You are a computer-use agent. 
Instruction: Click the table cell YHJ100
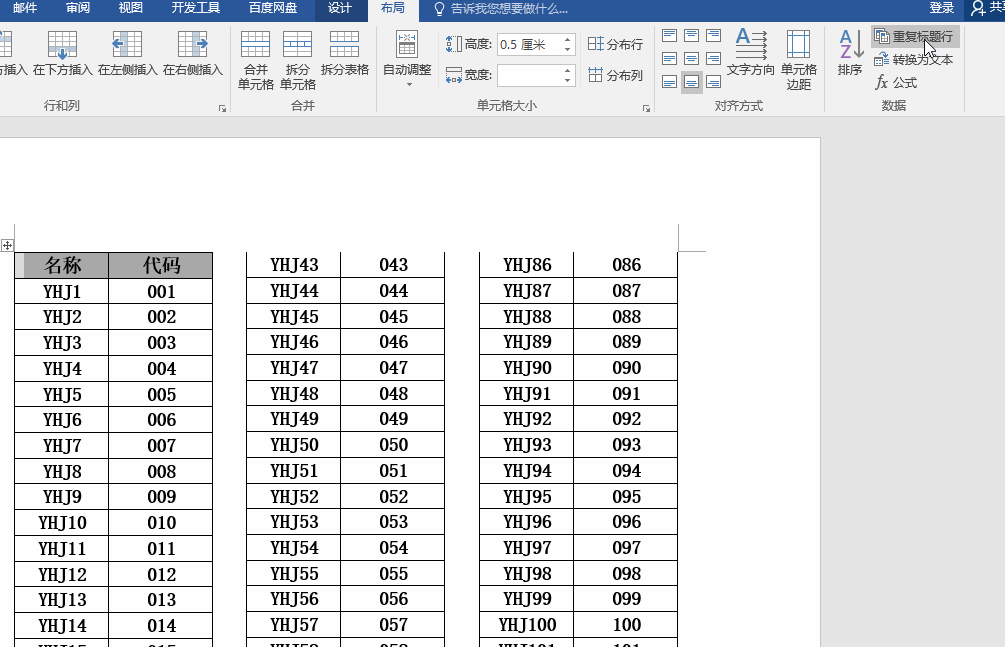coord(527,625)
